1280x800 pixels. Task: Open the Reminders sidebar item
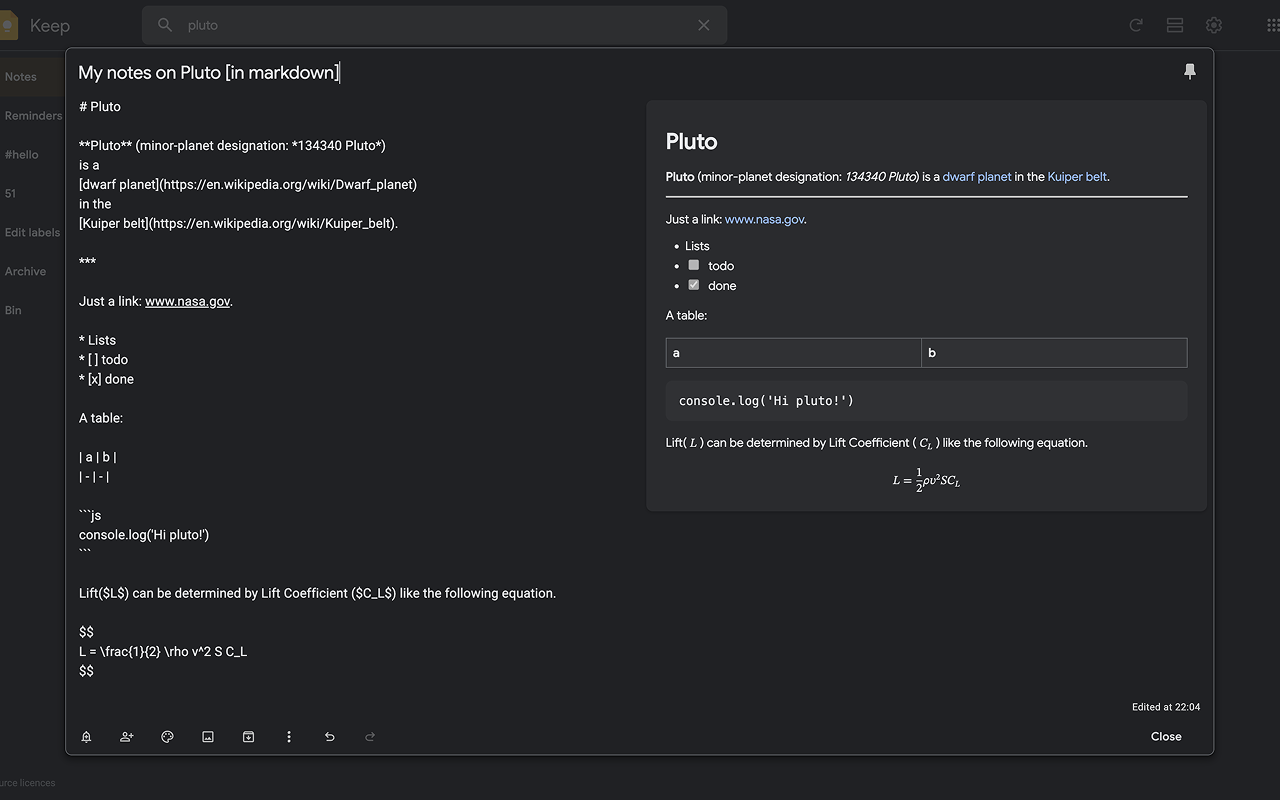[x=33, y=116]
